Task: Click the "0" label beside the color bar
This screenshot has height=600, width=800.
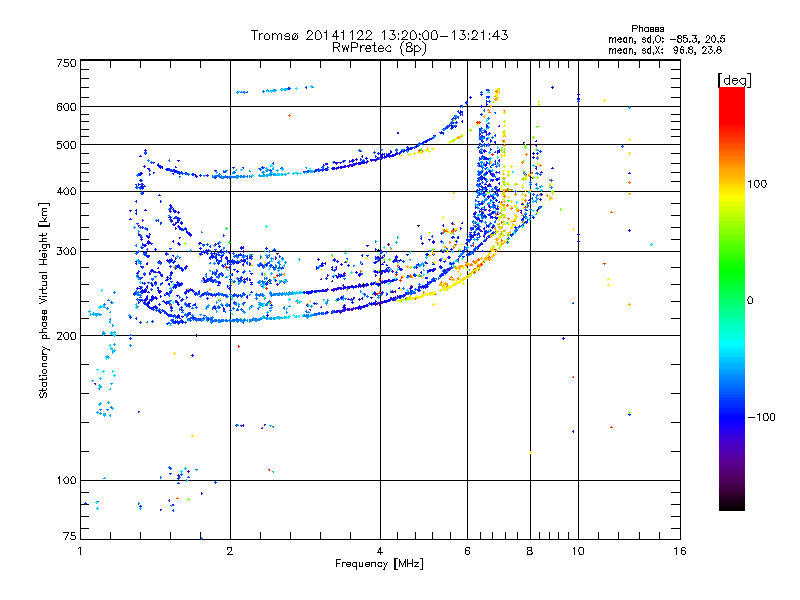Action: [750, 300]
